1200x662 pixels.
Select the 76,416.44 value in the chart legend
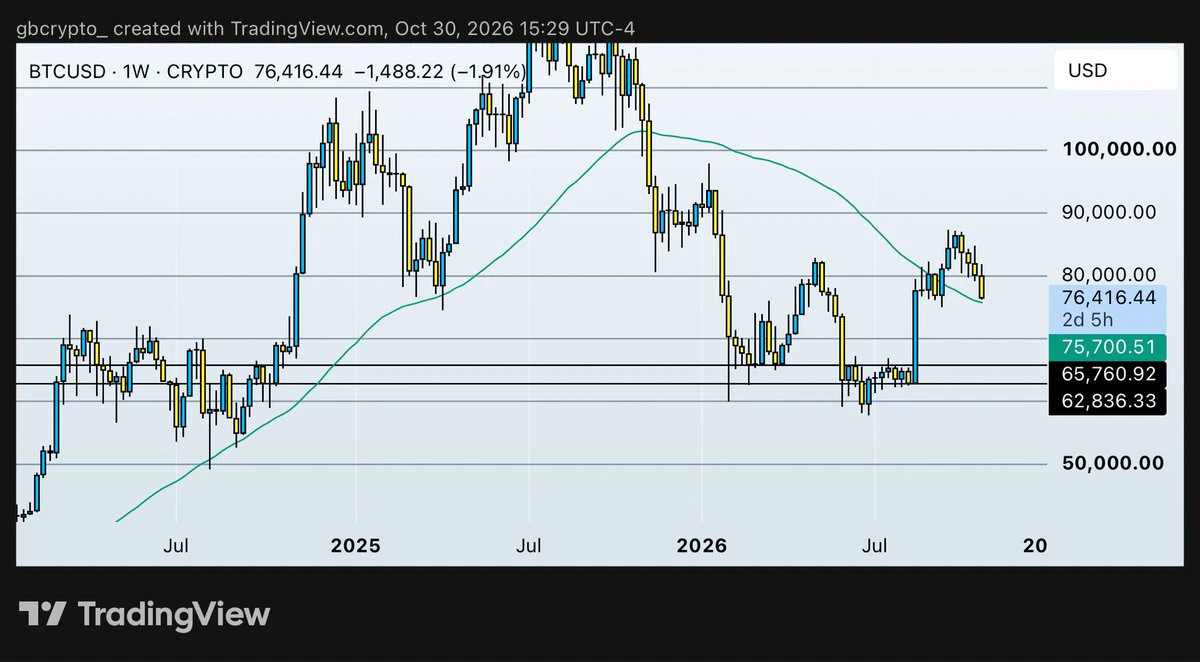[299, 72]
